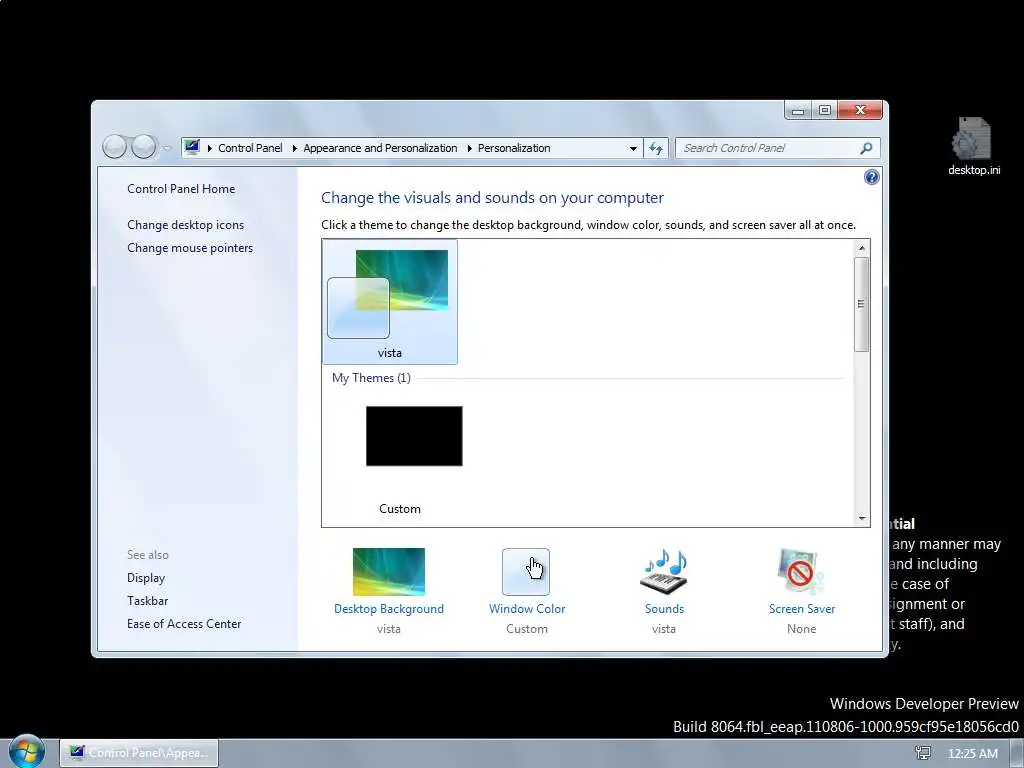The image size is (1024, 768).
Task: Expand the address bar history dropdown
Action: tap(633, 148)
